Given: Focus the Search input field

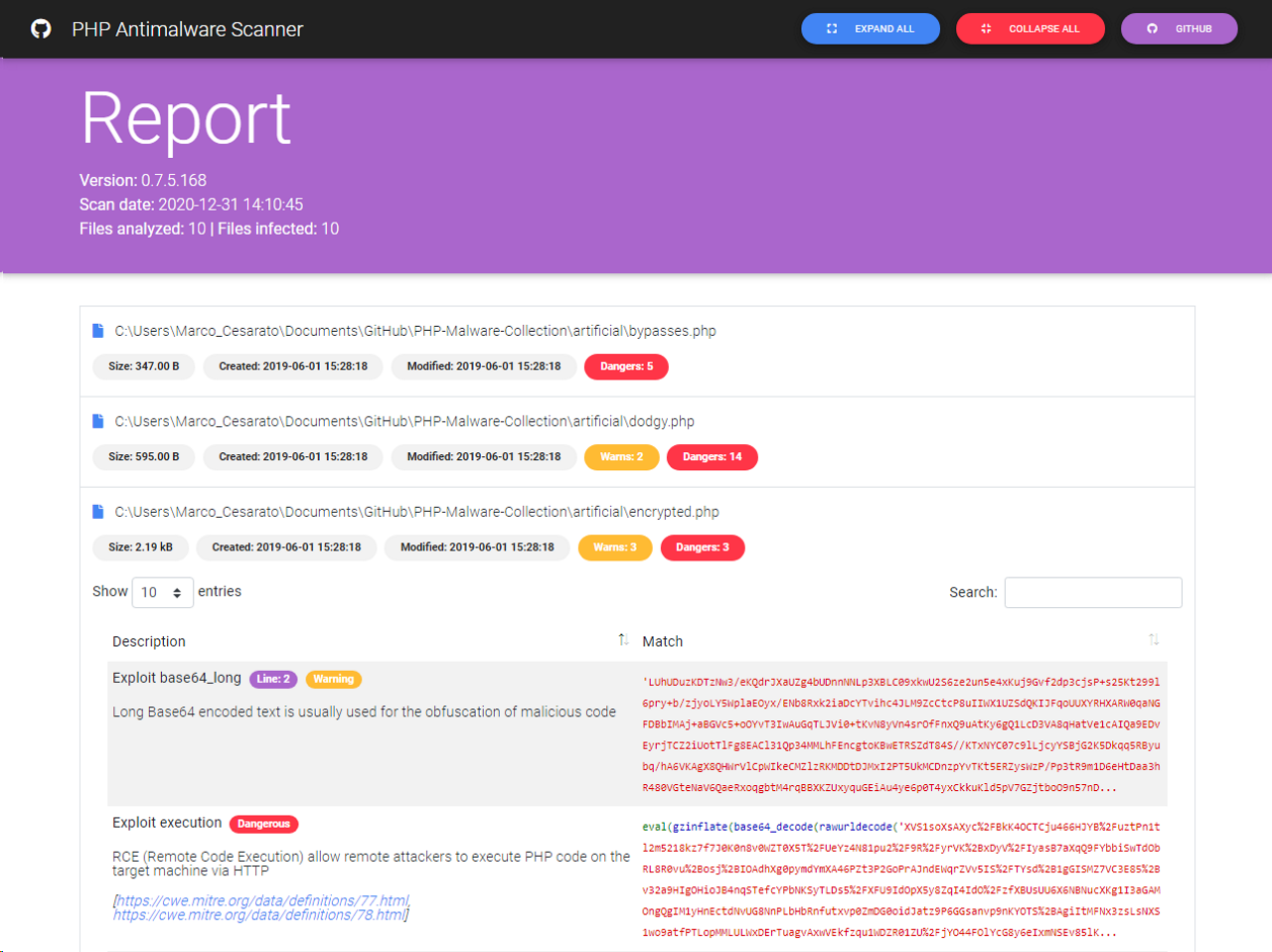Looking at the screenshot, I should pyautogui.click(x=1093, y=592).
